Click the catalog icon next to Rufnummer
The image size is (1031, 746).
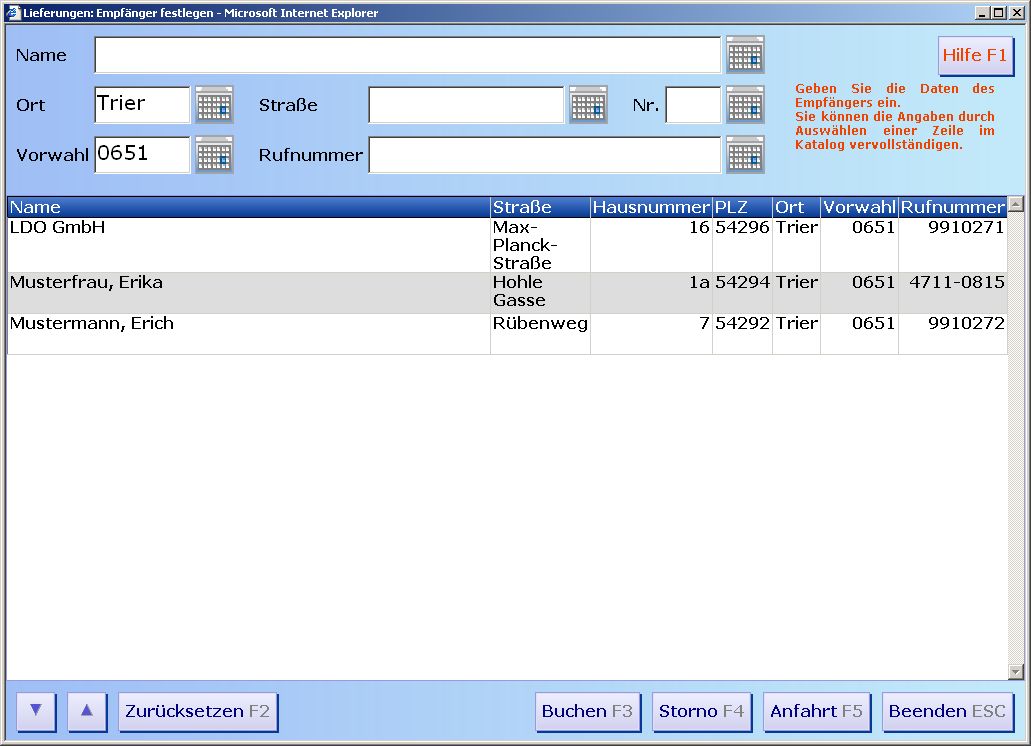pyautogui.click(x=745, y=155)
